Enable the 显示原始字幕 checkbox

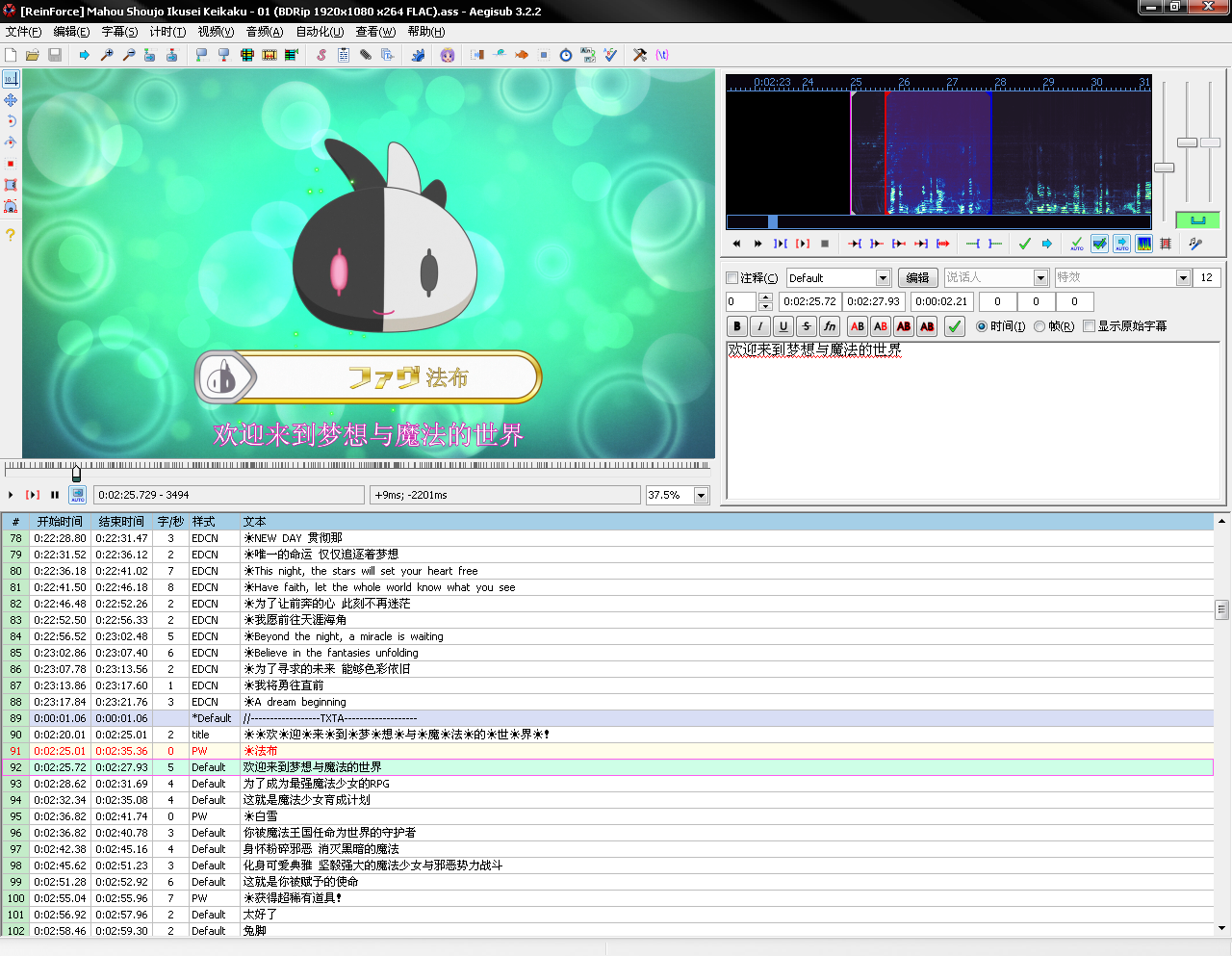click(x=1090, y=326)
